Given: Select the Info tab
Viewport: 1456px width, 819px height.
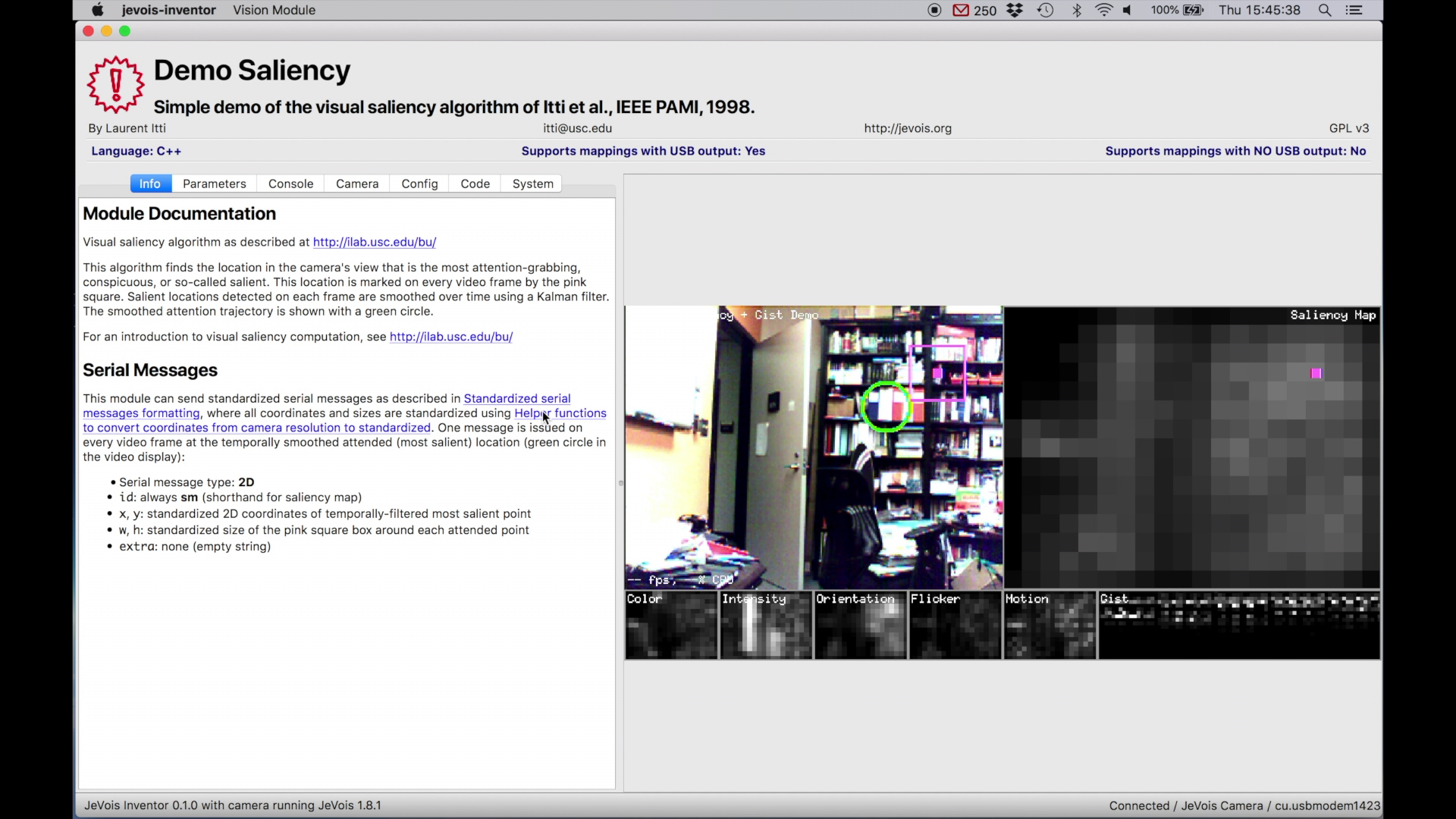Looking at the screenshot, I should point(150,184).
